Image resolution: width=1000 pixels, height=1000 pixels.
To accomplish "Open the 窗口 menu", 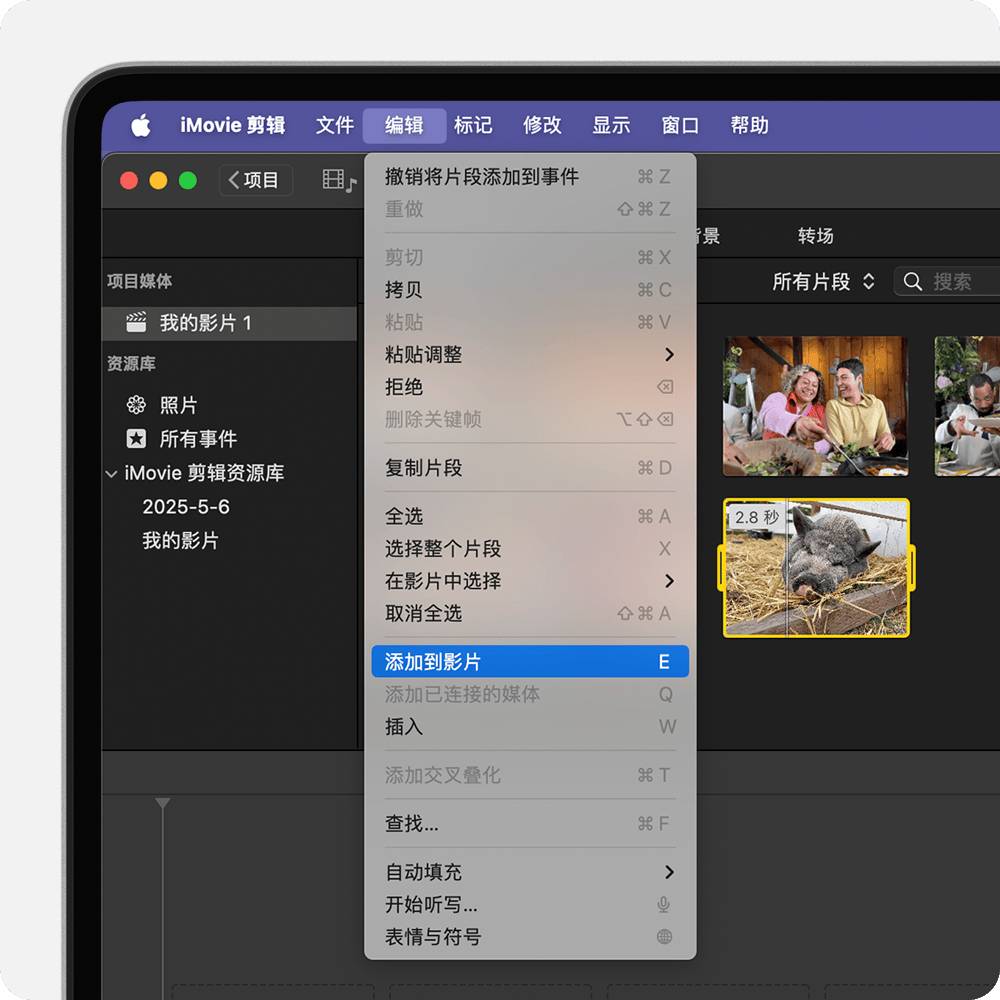I will 680,125.
